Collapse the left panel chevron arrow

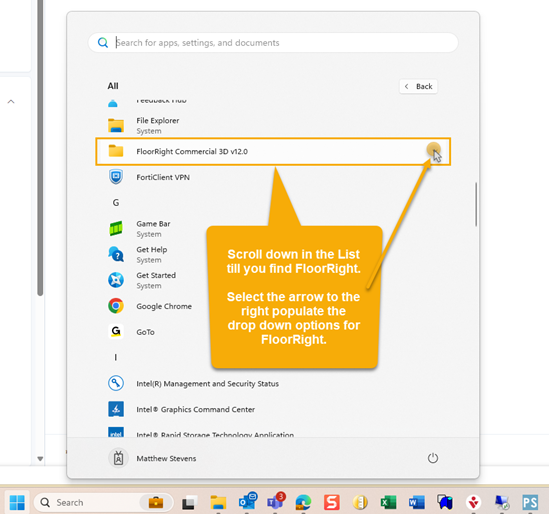coord(11,102)
